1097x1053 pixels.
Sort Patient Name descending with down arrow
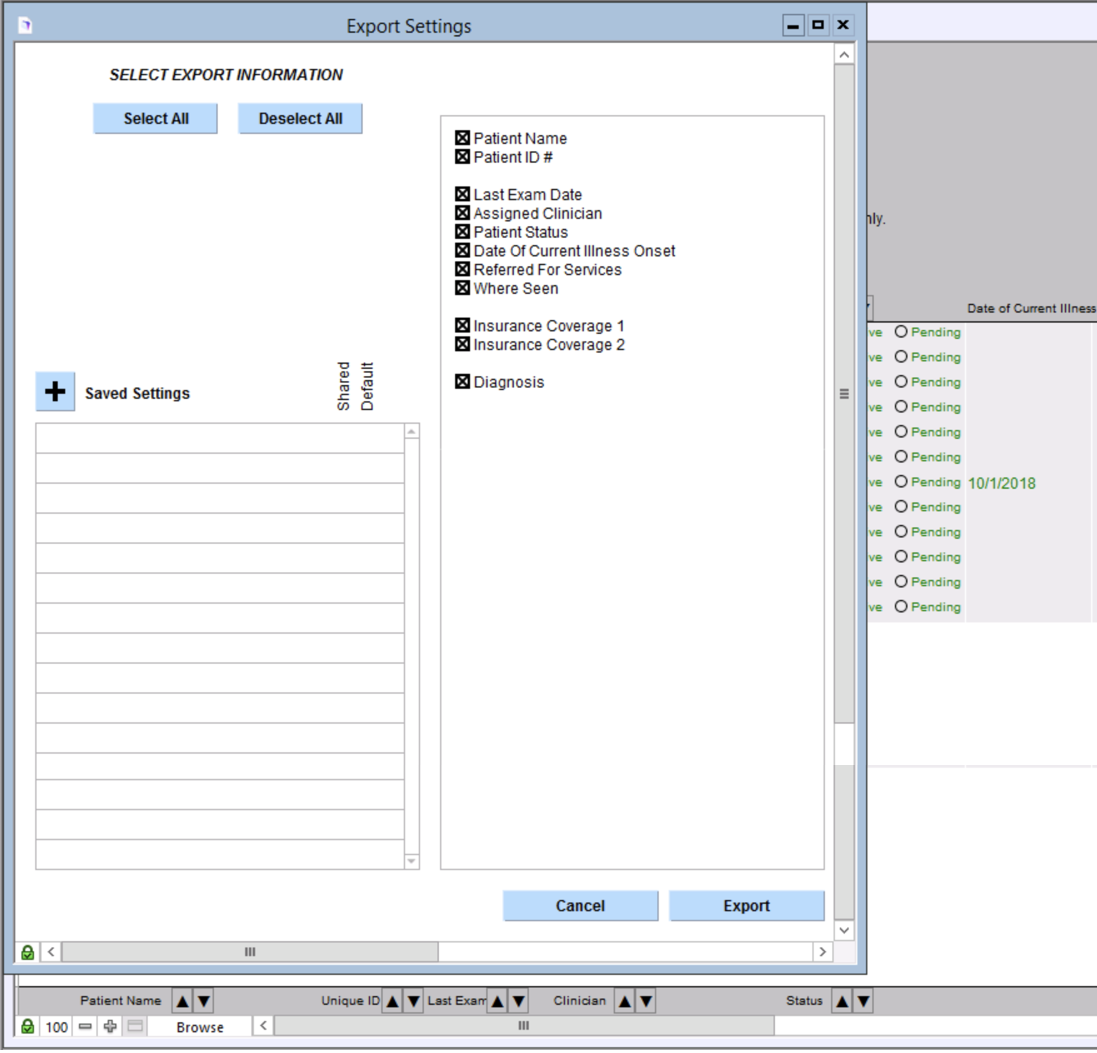pos(203,1001)
